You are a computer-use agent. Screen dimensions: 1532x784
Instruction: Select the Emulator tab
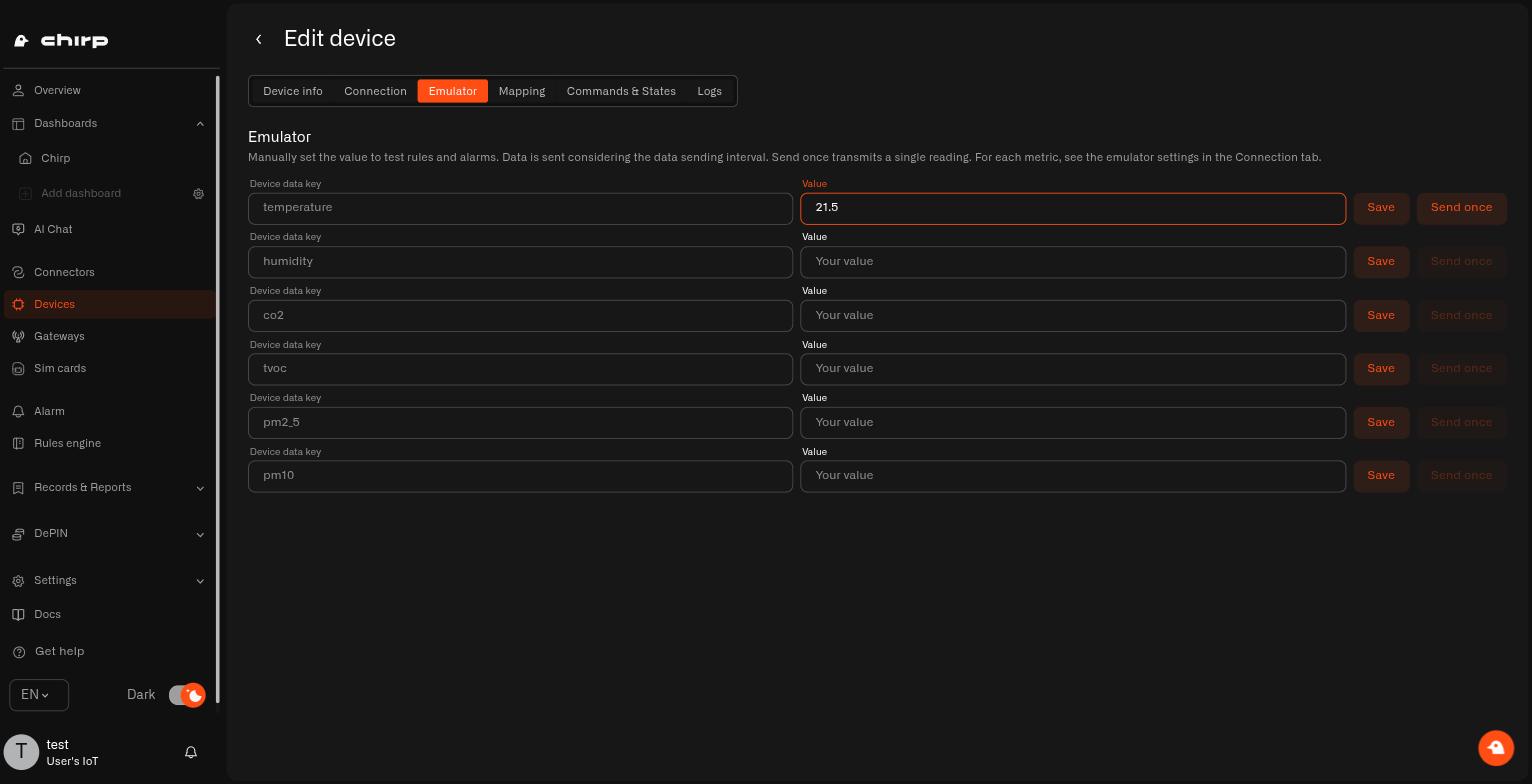pos(453,91)
